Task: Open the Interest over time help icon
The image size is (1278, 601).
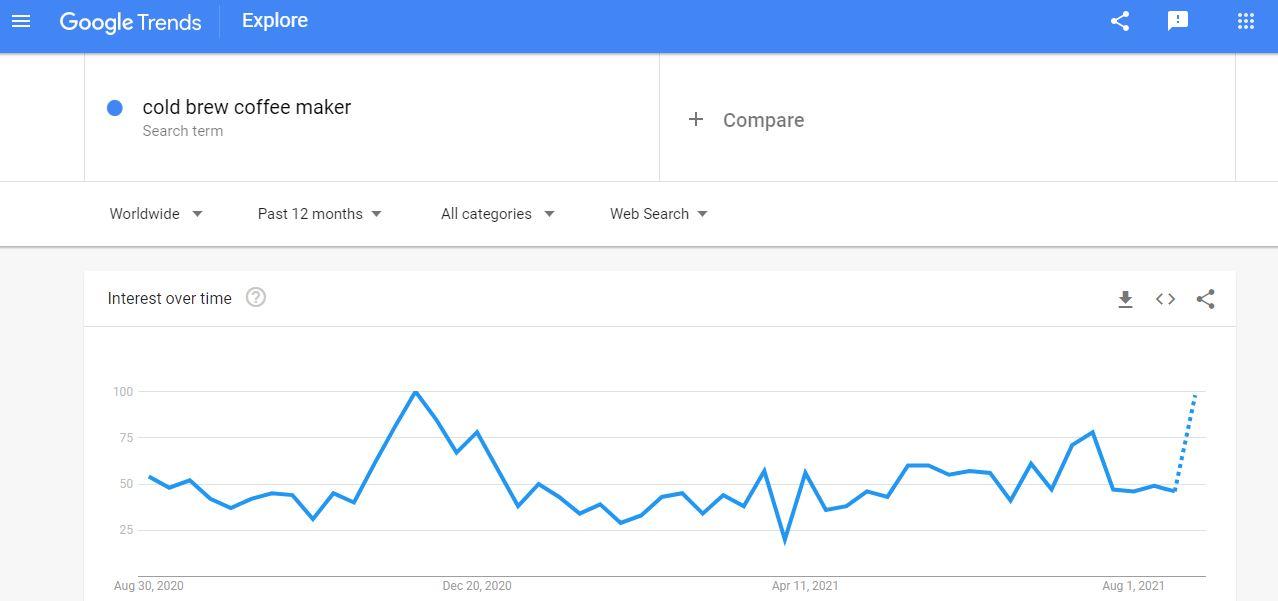Action: 256,297
